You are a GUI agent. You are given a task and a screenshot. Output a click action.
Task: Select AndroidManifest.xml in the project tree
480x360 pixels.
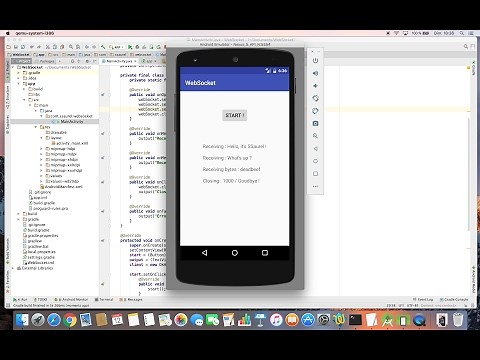pos(61,187)
